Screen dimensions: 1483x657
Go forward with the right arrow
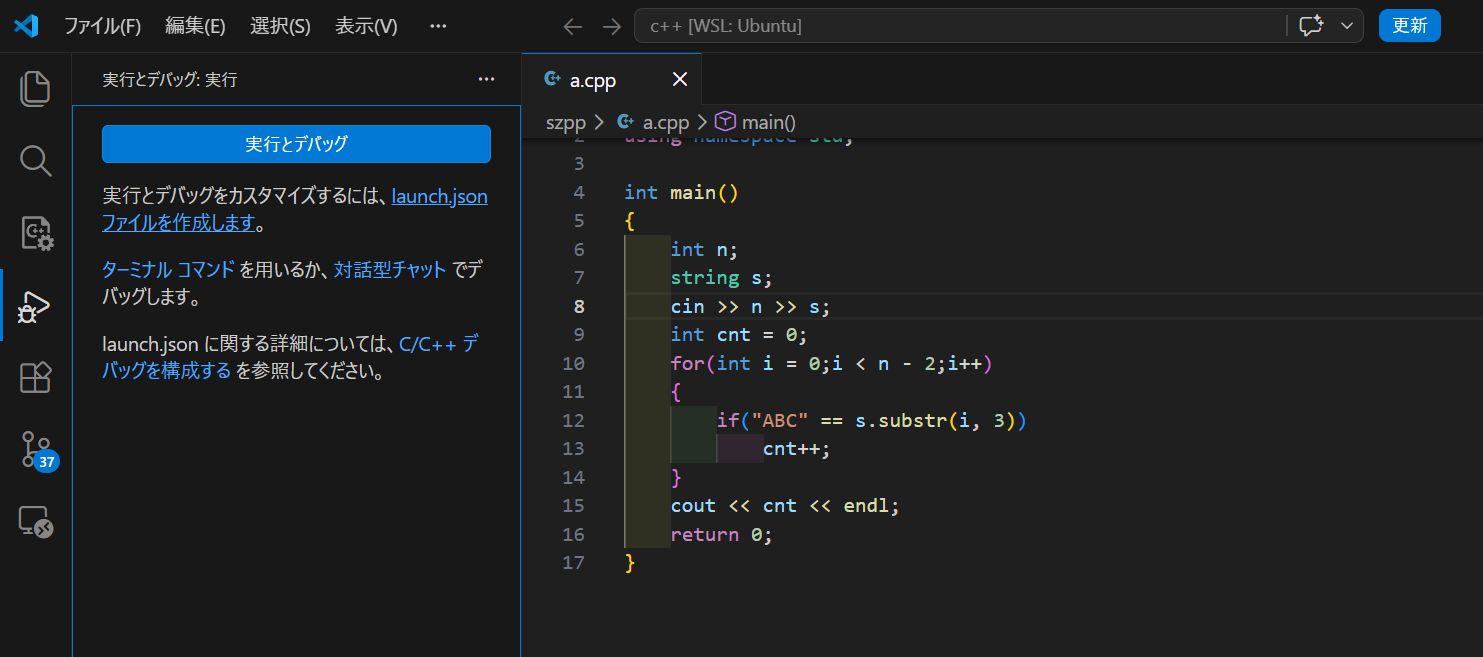pyautogui.click(x=611, y=26)
